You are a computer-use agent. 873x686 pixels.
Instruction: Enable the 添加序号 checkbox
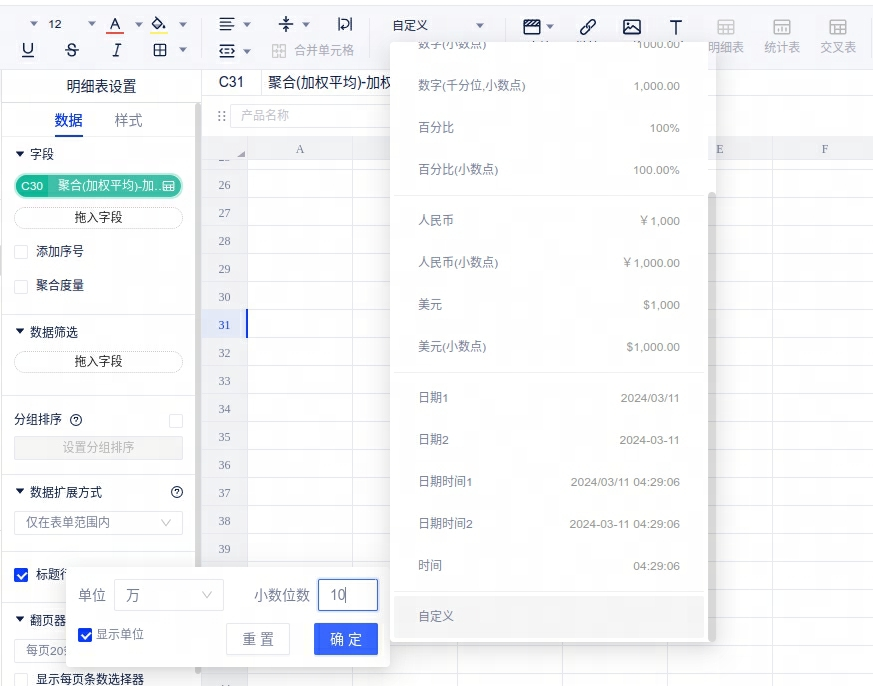pyautogui.click(x=21, y=252)
